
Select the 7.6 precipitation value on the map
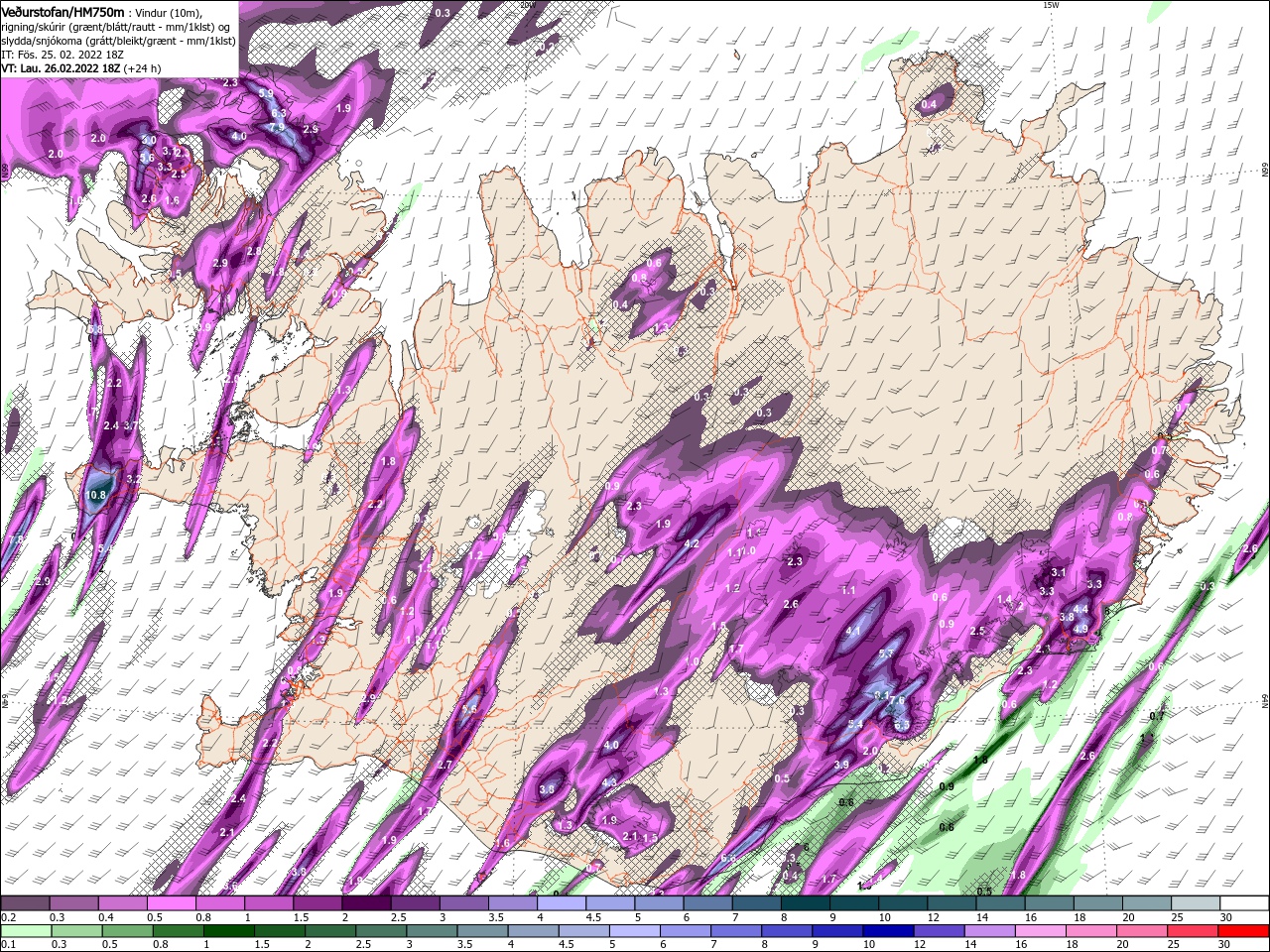(x=898, y=700)
